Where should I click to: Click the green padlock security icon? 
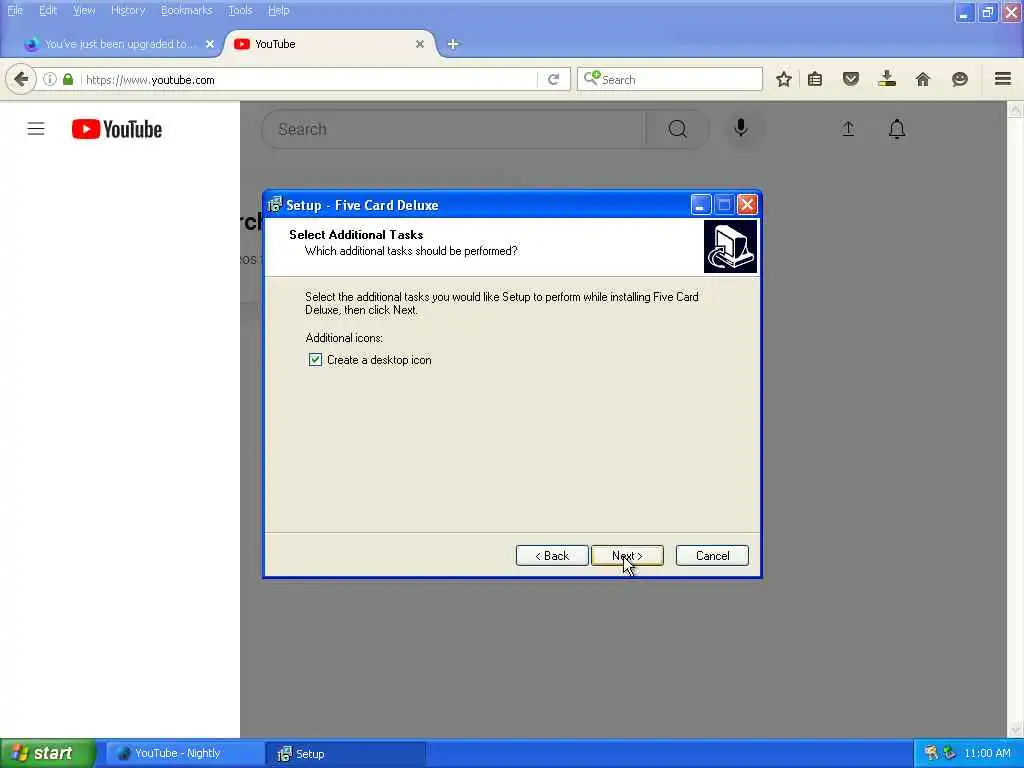[68, 80]
